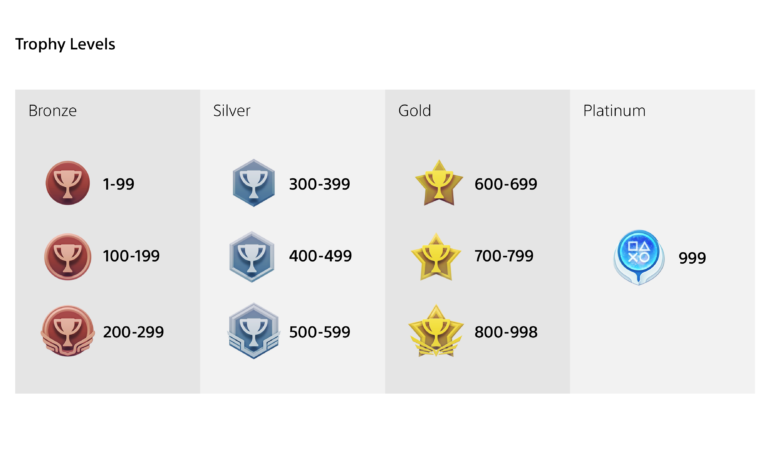770x470 pixels.
Task: Select the bronze trophy icon for levels 100-199
Action: [x=68, y=257]
